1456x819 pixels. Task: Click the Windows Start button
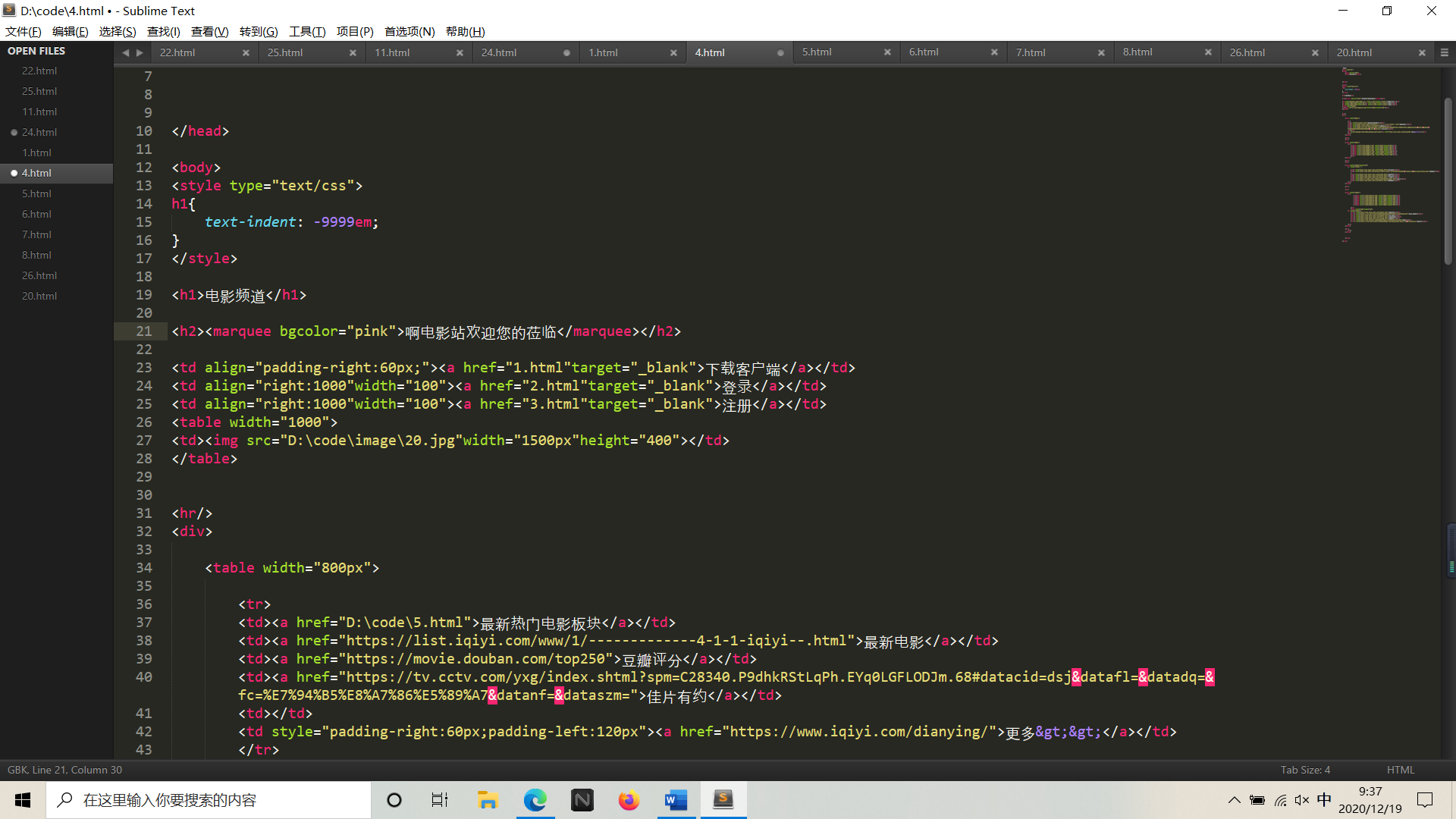(22, 800)
